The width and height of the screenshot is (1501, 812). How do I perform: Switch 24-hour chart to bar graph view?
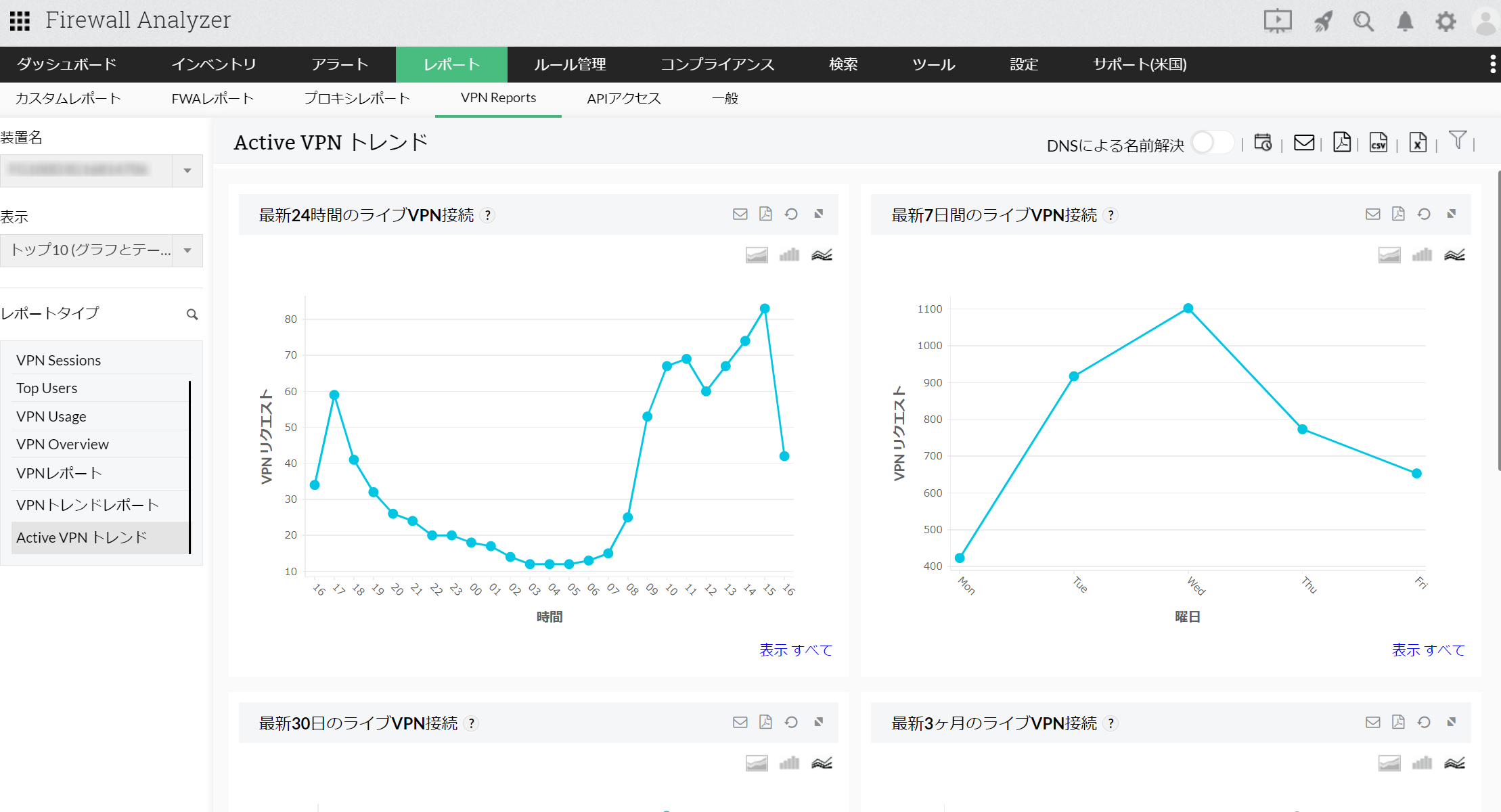pyautogui.click(x=789, y=255)
